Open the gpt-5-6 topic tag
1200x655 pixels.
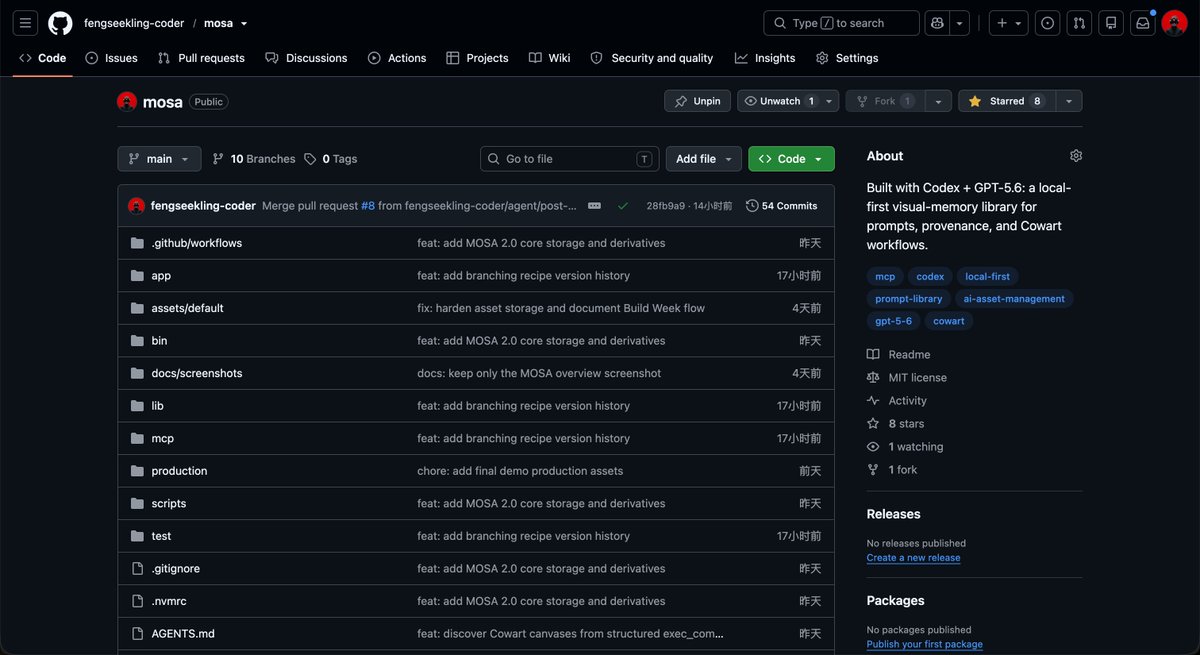[894, 321]
